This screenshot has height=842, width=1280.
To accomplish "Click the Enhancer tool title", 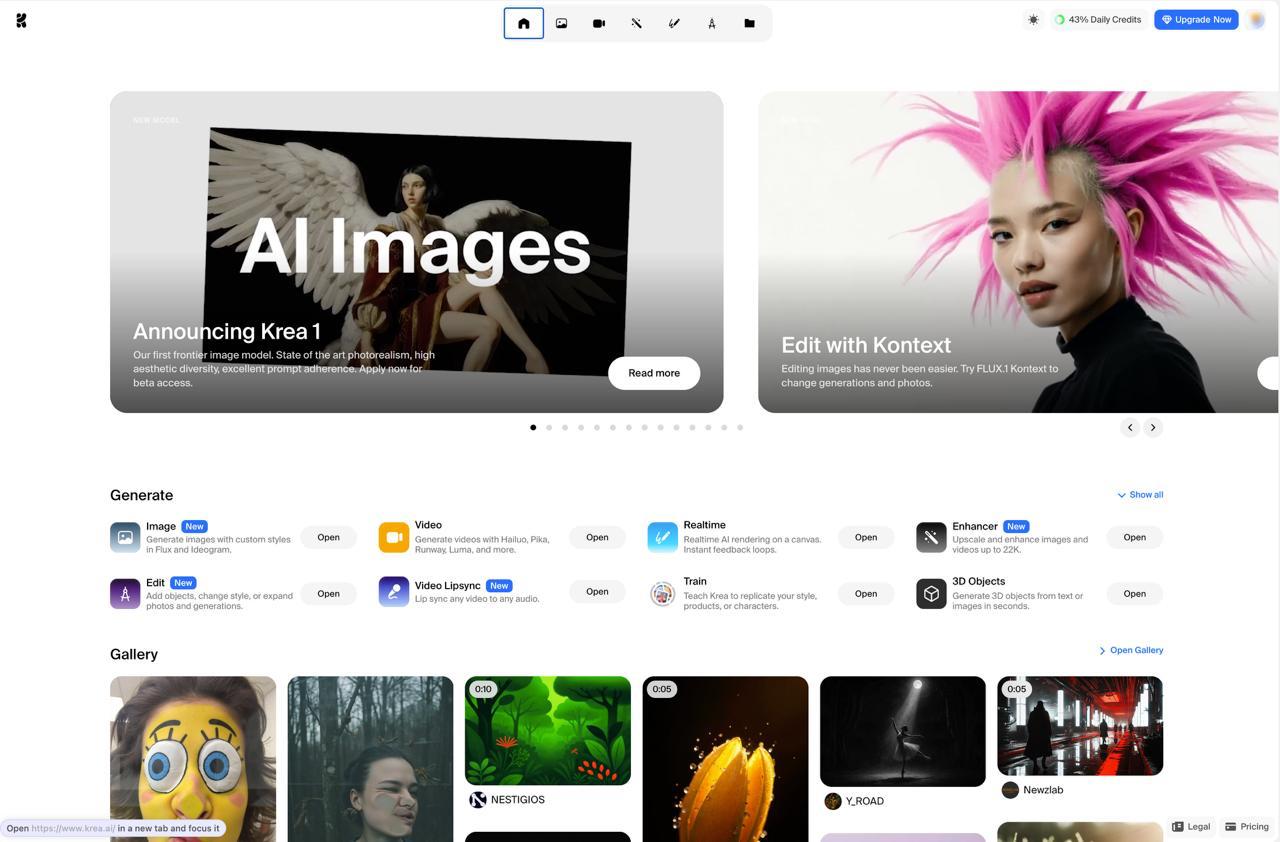I will pos(975,526).
